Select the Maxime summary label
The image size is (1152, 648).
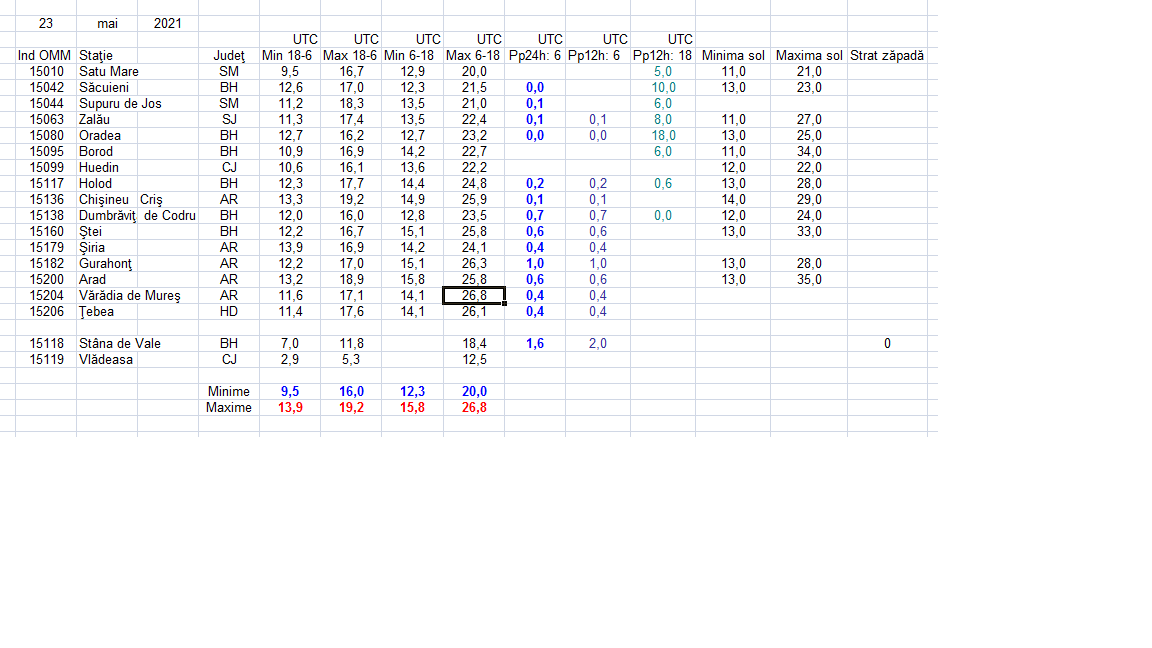click(228, 408)
